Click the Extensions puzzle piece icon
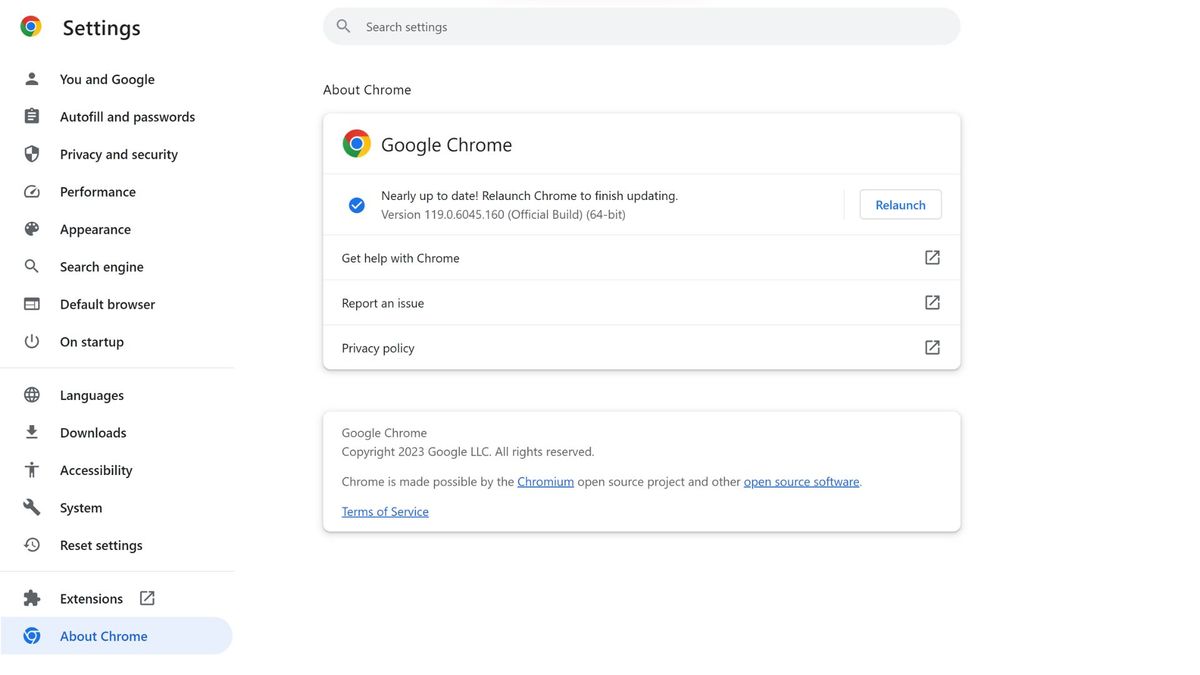This screenshot has height=675, width=1200. point(31,597)
